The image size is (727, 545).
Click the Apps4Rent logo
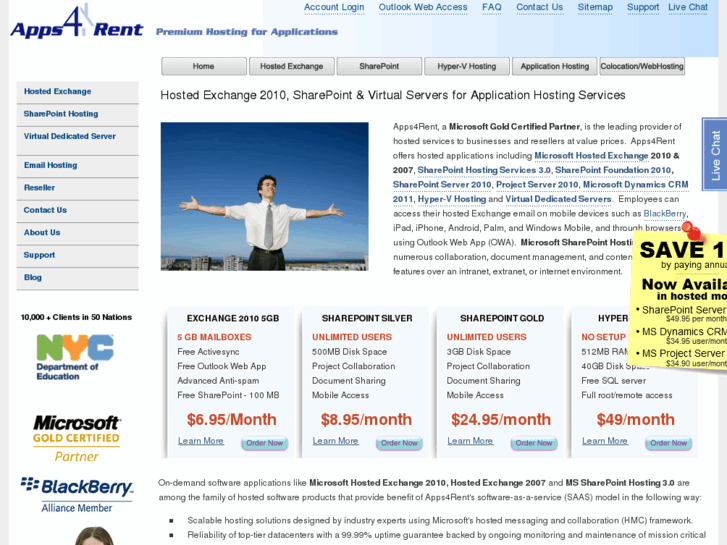[77, 22]
